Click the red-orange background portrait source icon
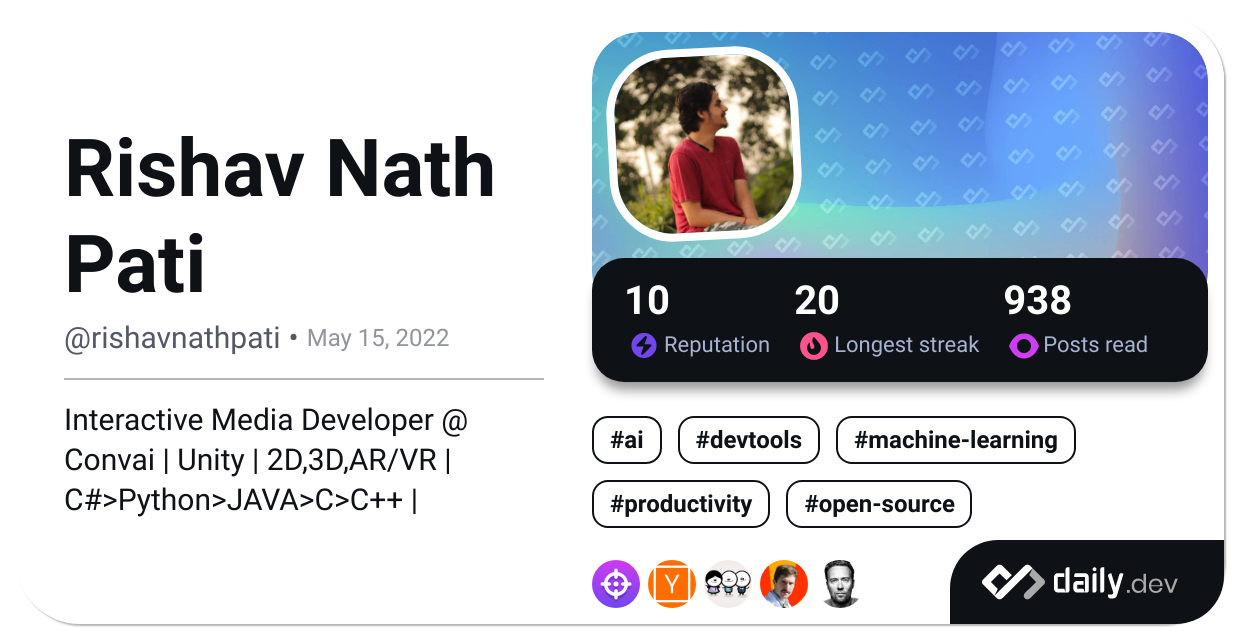 (784, 584)
